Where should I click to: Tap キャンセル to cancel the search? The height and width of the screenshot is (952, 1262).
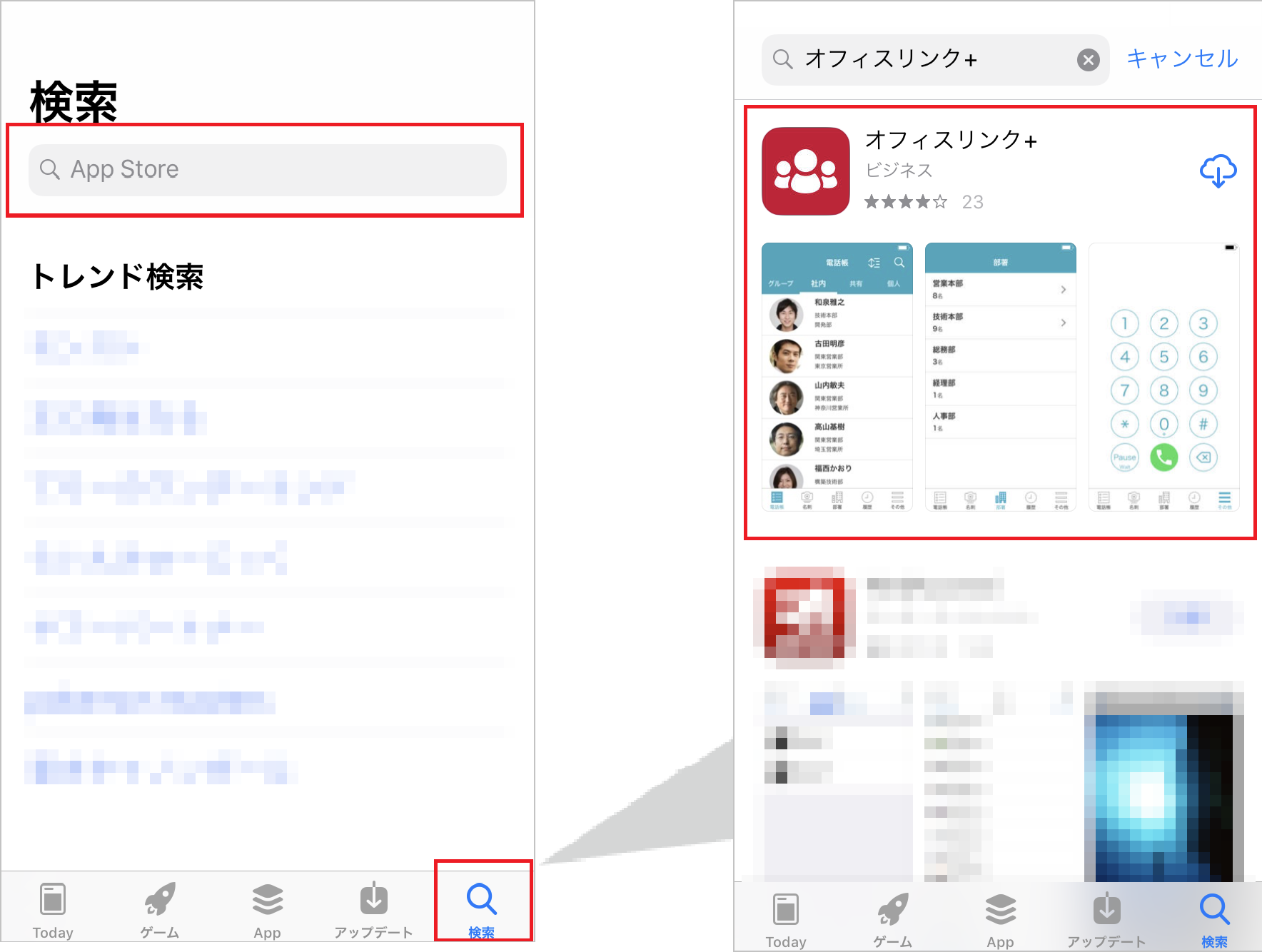click(1181, 59)
